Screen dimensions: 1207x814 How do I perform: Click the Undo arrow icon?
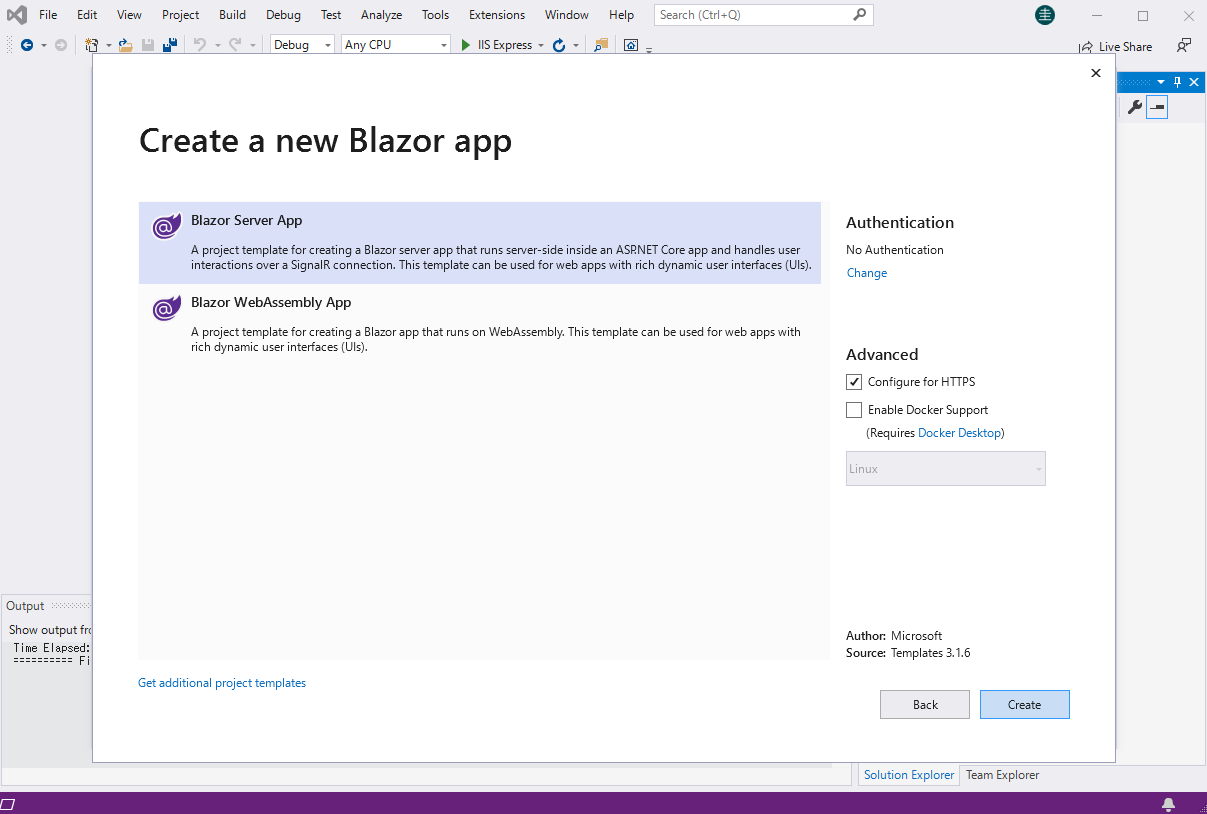pyautogui.click(x=199, y=44)
